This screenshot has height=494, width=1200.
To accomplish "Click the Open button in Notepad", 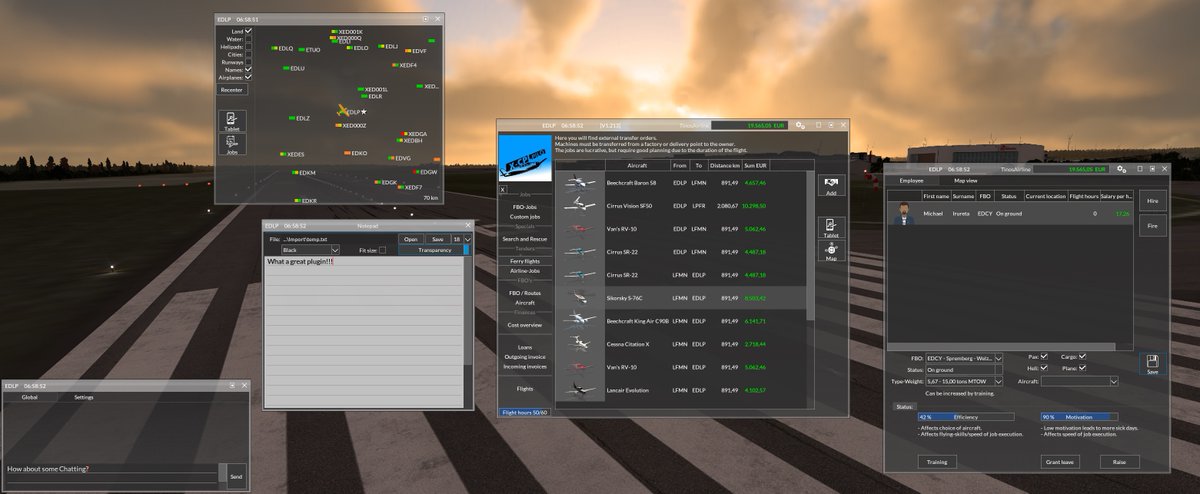I will 410,239.
